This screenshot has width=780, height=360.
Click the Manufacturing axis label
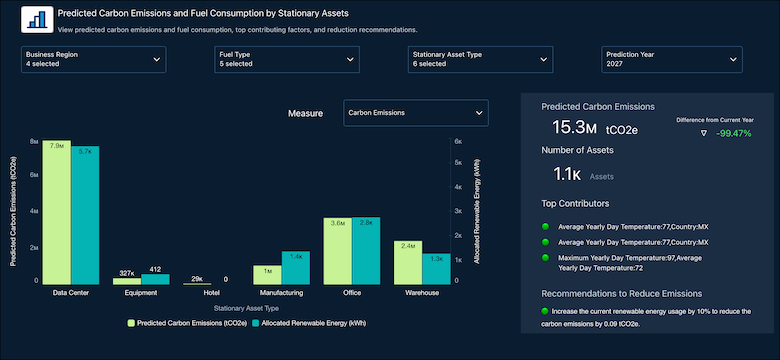coord(282,293)
